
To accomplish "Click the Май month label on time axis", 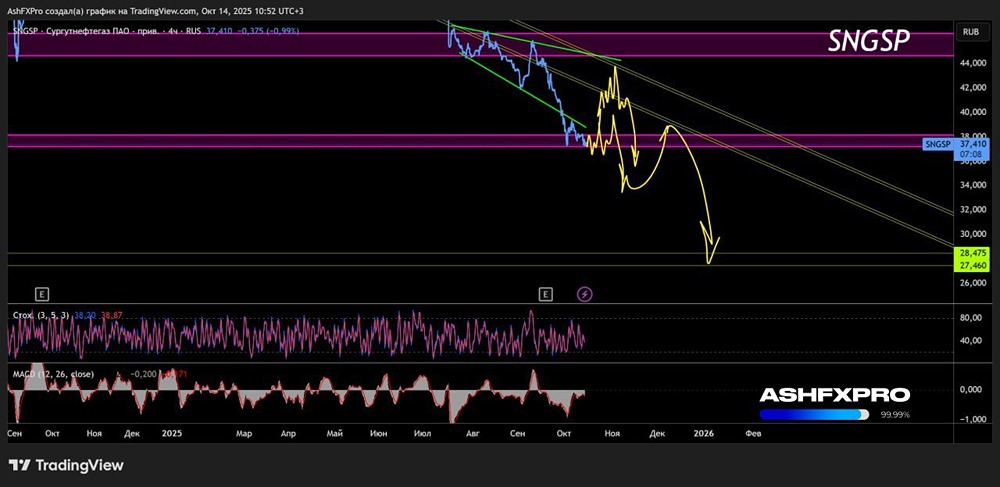I will 335,433.
